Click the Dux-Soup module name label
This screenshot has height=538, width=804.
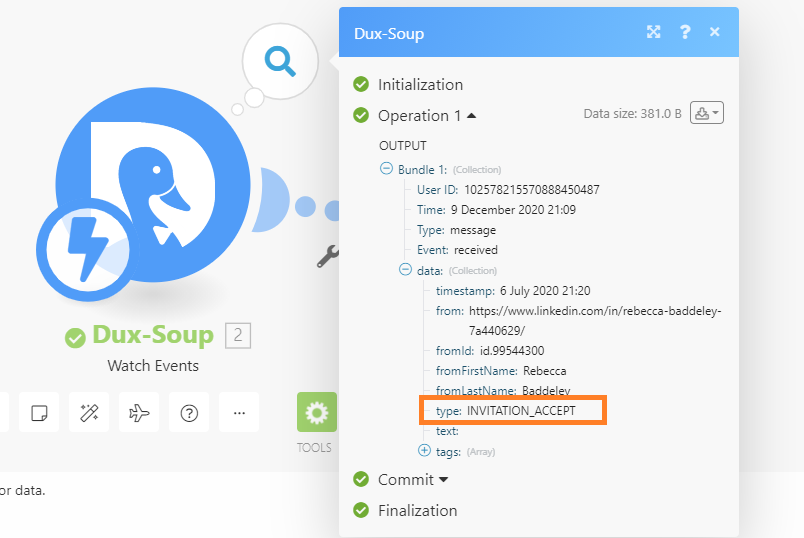click(153, 335)
